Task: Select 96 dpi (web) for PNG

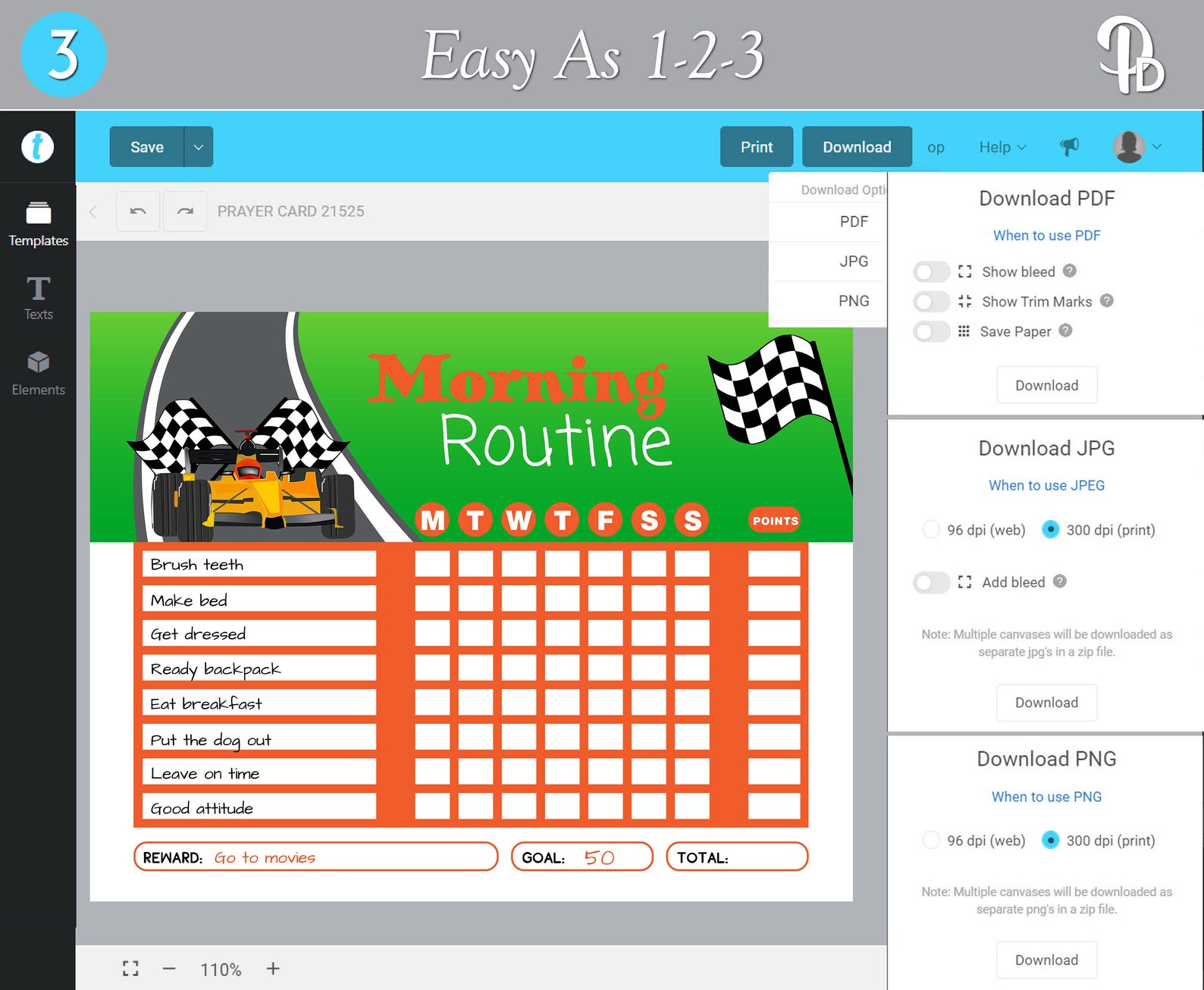Action: [x=930, y=840]
